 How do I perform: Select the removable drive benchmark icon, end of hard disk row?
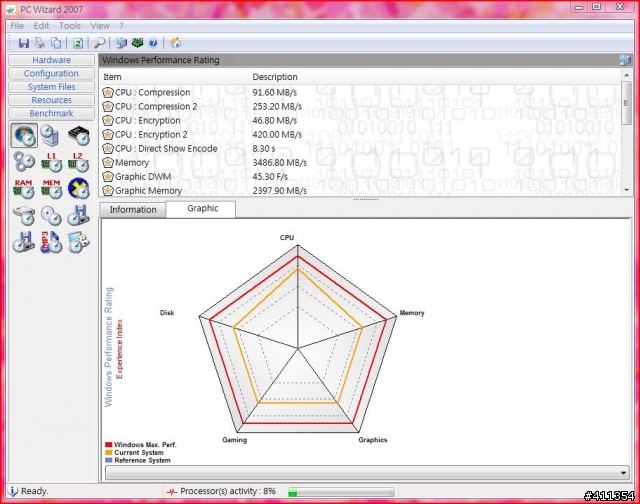click(78, 215)
